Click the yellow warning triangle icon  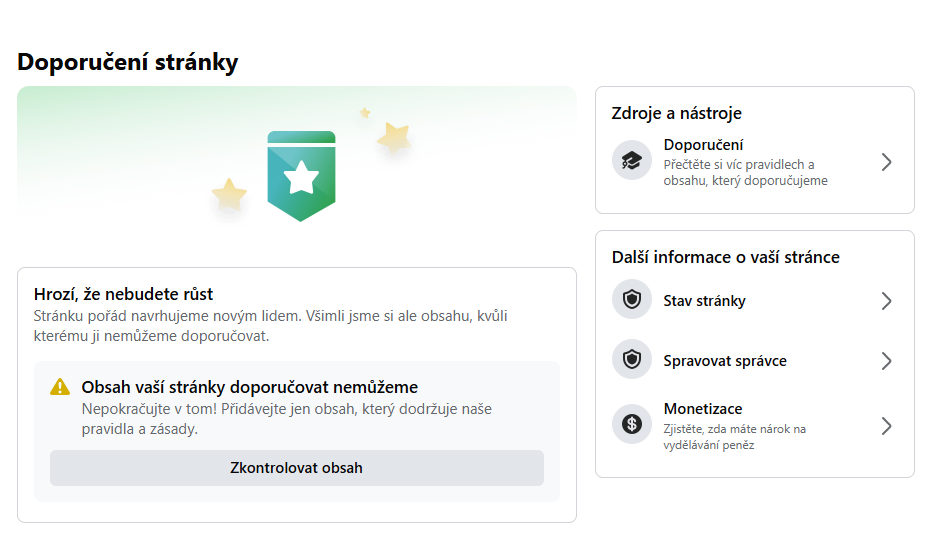[60, 387]
